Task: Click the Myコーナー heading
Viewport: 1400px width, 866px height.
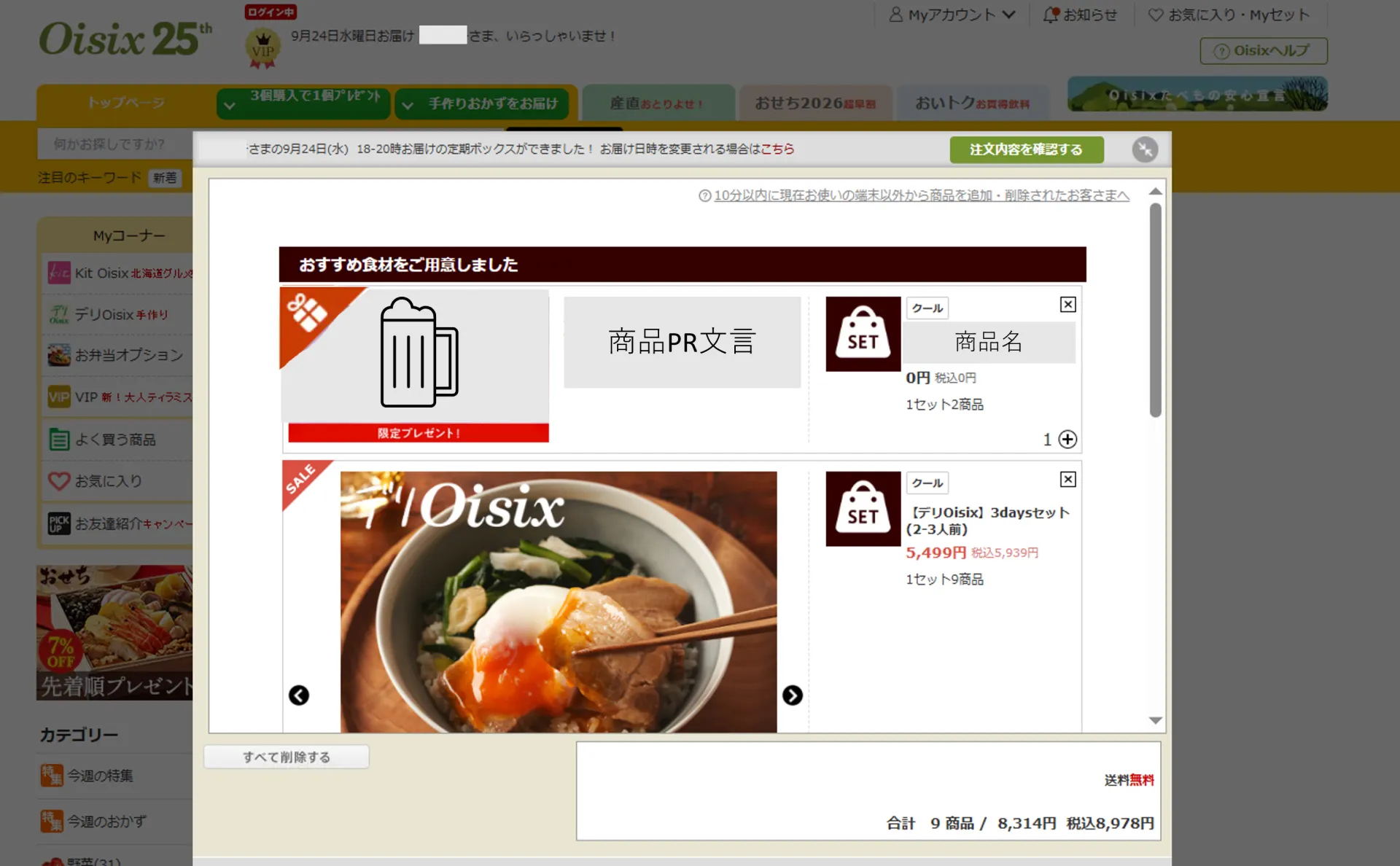Action: coord(129,235)
